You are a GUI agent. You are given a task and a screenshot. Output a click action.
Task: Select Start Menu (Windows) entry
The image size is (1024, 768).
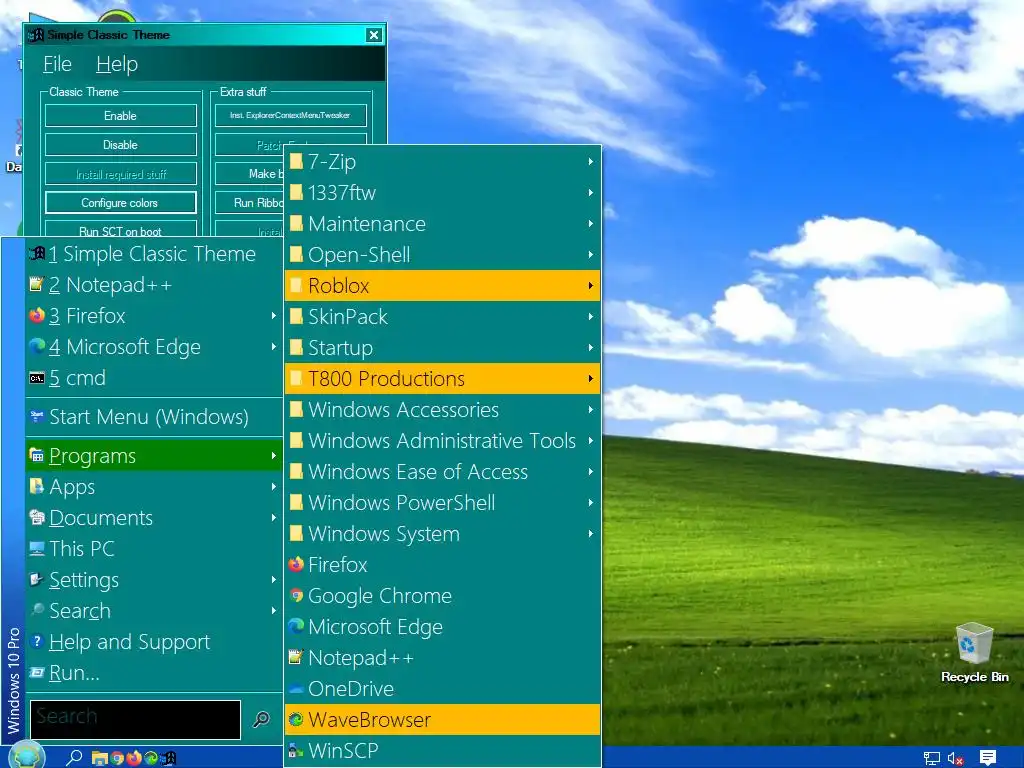(x=154, y=417)
